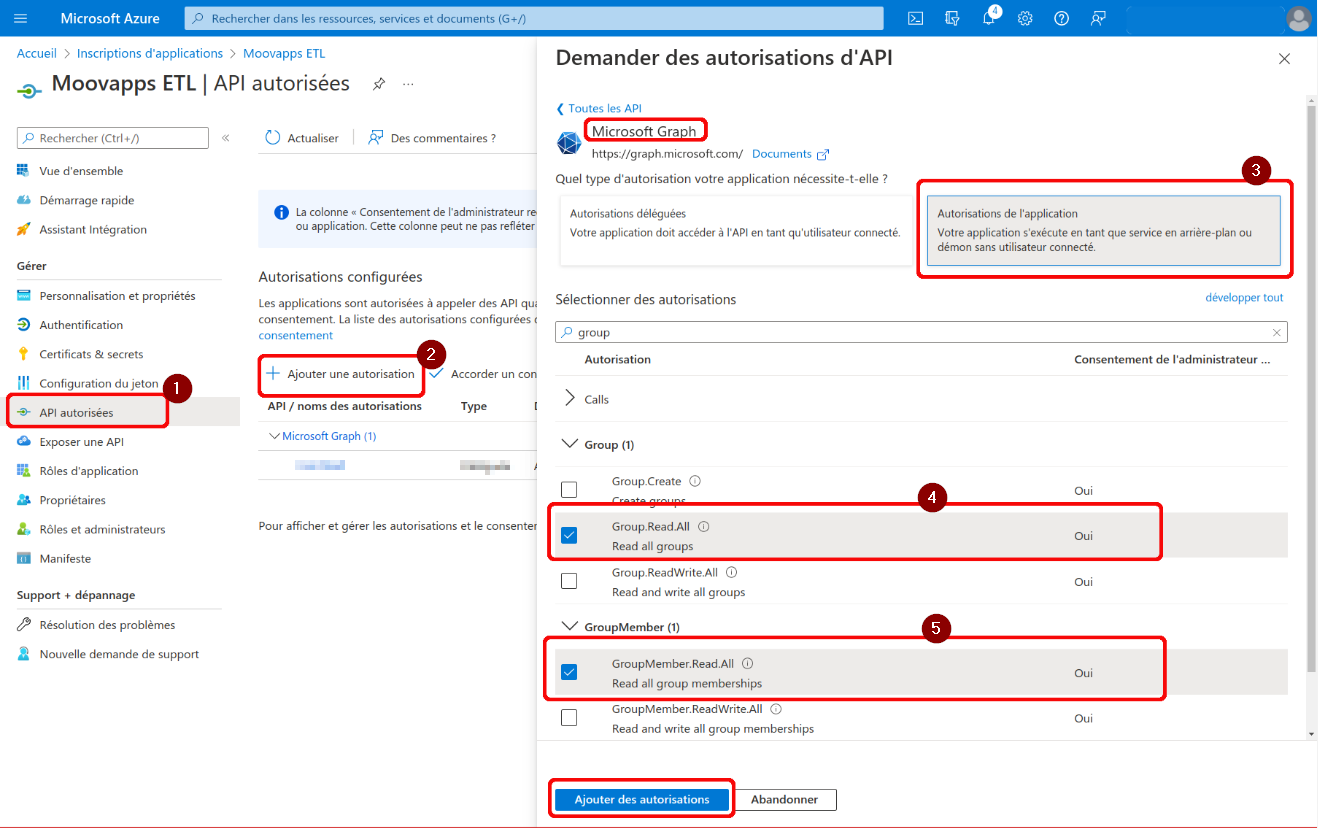Image resolution: width=1318 pixels, height=828 pixels.
Task: Open feedback icon in top bar
Action: 1098,18
